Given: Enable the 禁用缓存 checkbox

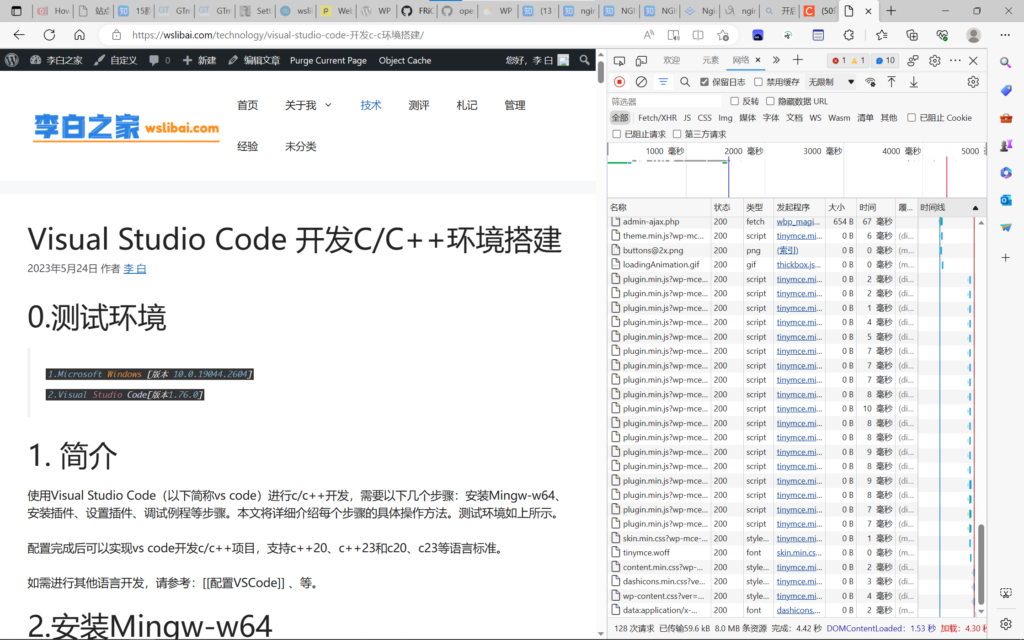Looking at the screenshot, I should click(x=759, y=82).
